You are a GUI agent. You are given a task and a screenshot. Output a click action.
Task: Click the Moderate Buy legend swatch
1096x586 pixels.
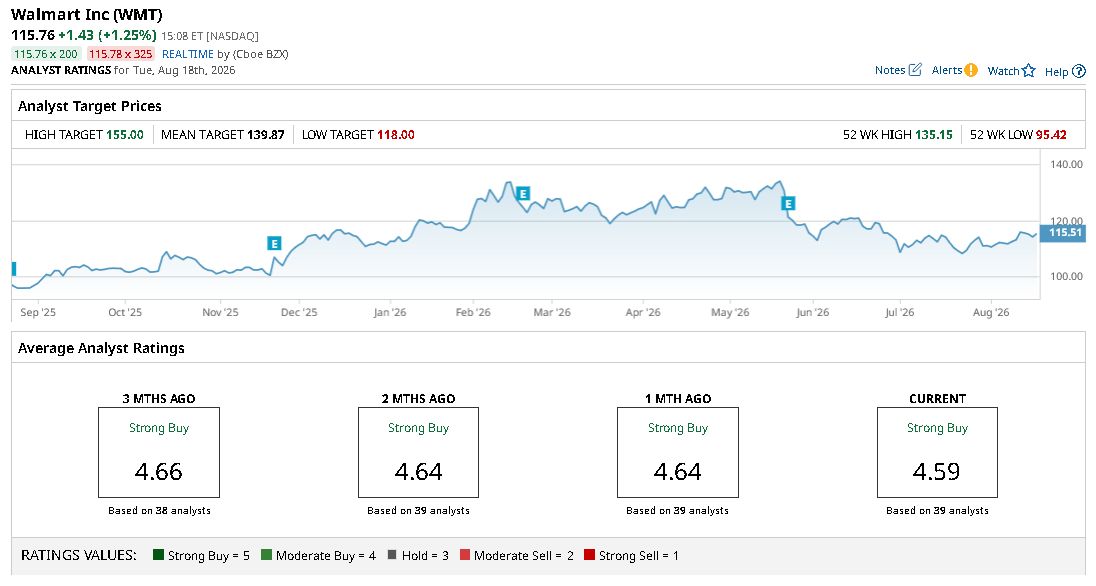(x=266, y=555)
